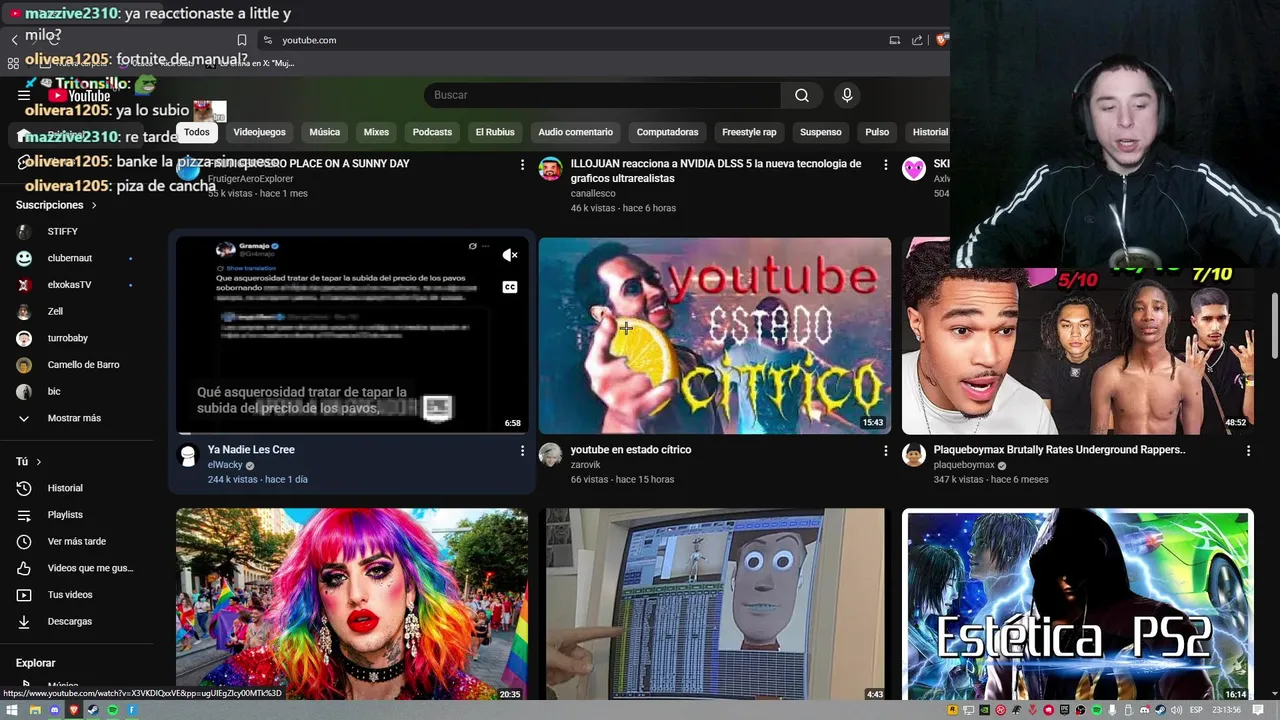Open options menu for SUNNY DAY video
The image size is (1280, 720).
tap(522, 164)
